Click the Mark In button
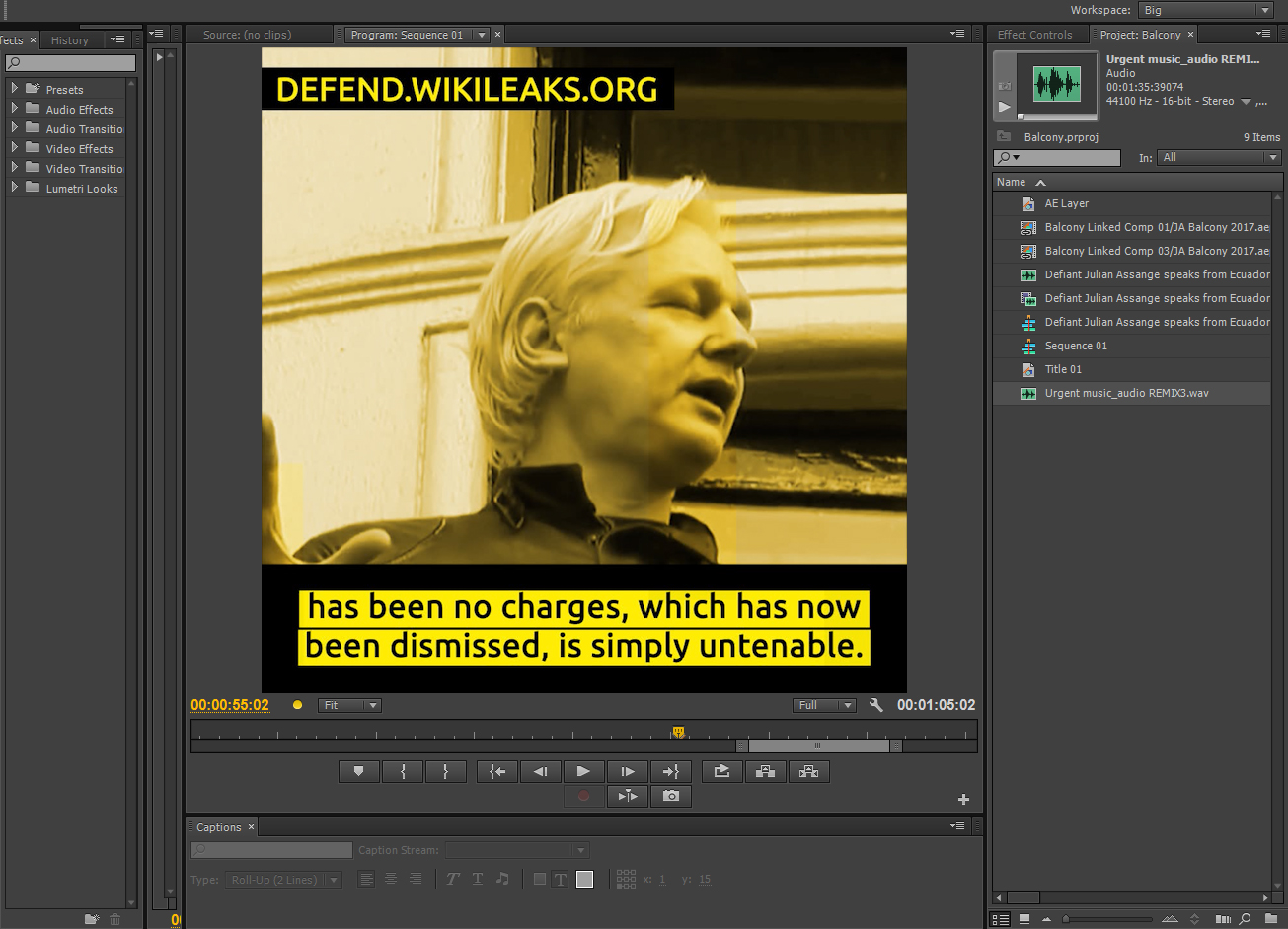The width and height of the screenshot is (1288, 929). click(x=403, y=772)
